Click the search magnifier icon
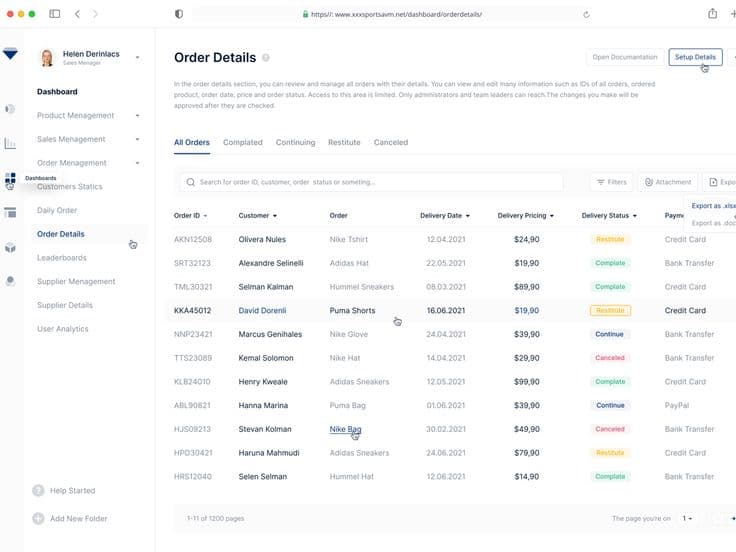Image resolution: width=736 pixels, height=552 pixels. [191, 182]
